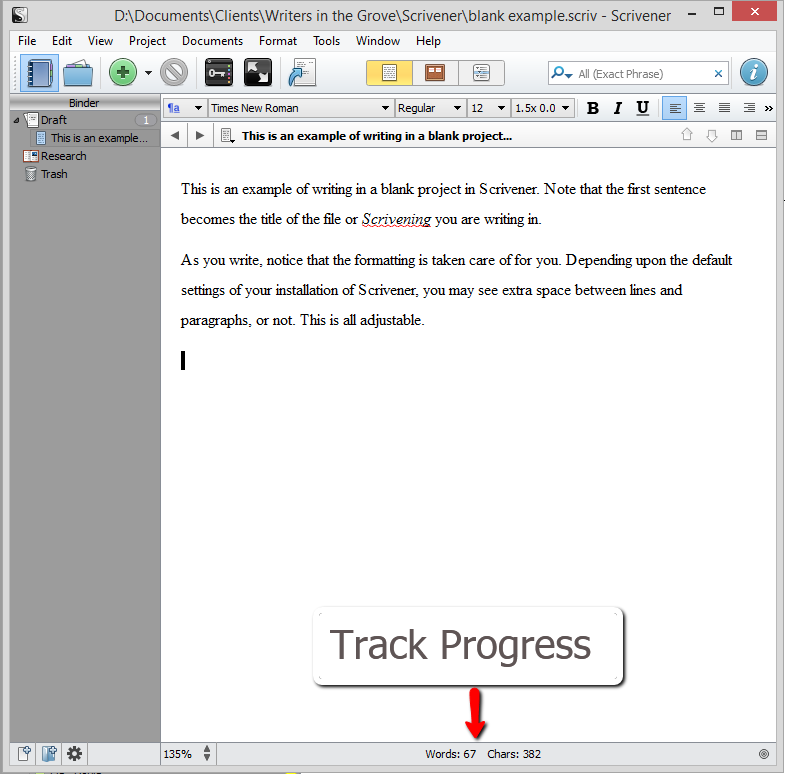Enter full screen composition mode
The image size is (785, 774).
point(258,73)
